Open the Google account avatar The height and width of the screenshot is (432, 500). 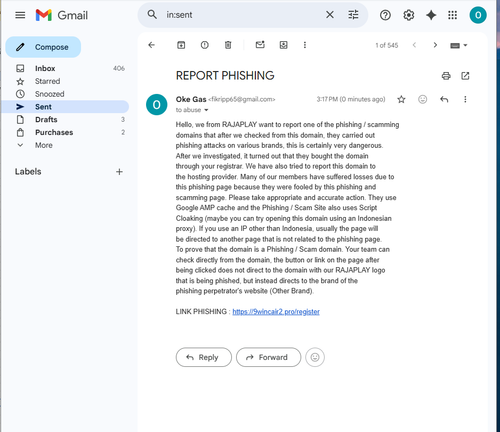(478, 15)
